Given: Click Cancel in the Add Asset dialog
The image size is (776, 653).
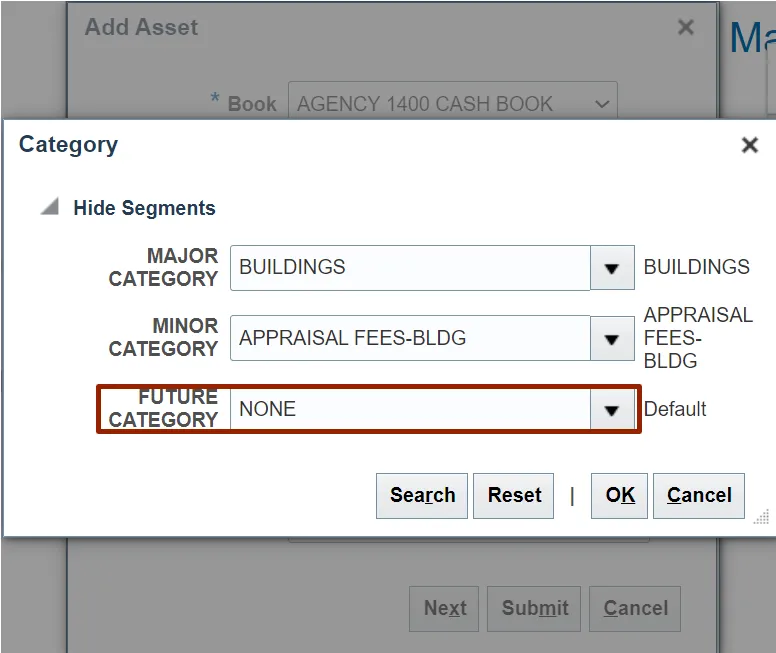Looking at the screenshot, I should point(635,609).
